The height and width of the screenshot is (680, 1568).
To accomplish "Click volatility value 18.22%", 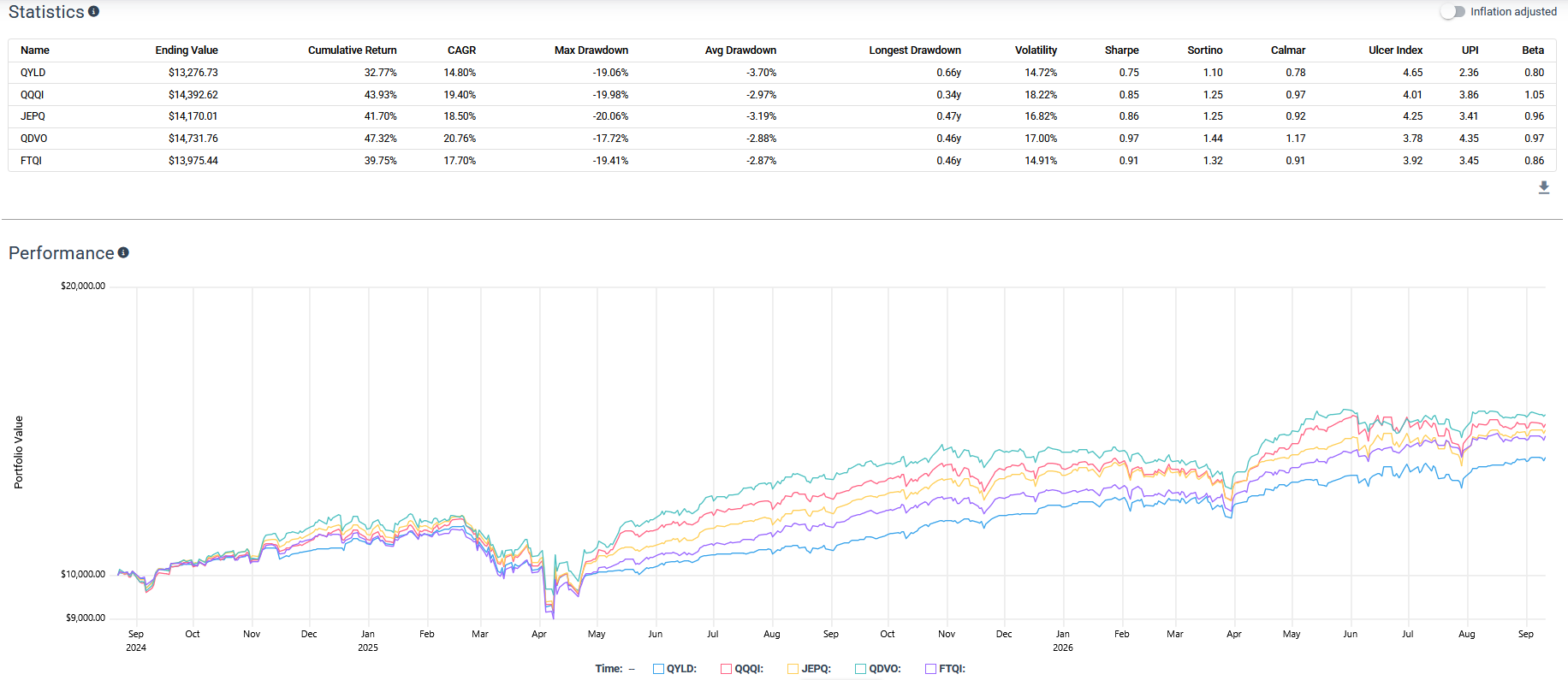I will (x=1041, y=95).
